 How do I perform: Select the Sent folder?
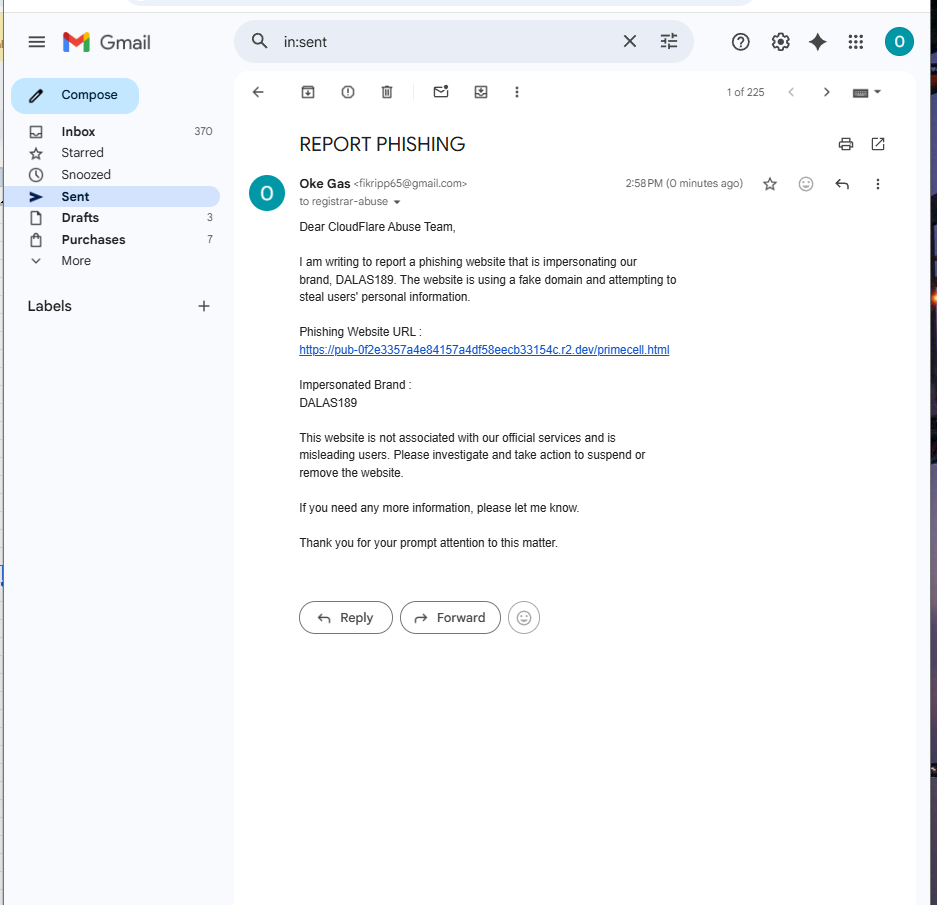112,197
